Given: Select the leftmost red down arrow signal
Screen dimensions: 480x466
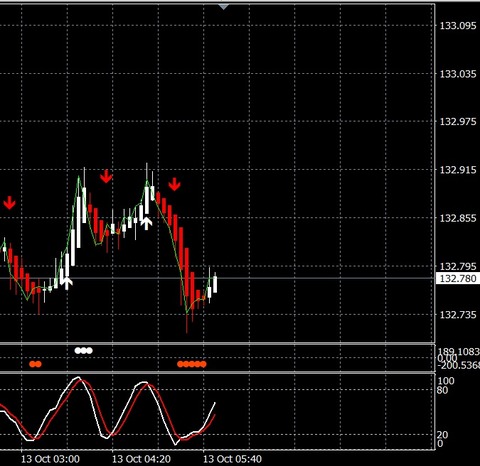Looking at the screenshot, I should coord(10,203).
